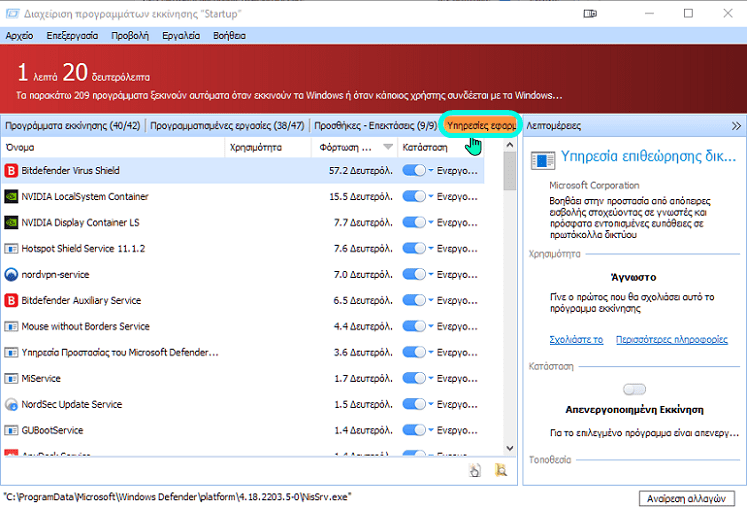
Task: Click the NVIDIA LocalSystem Container icon
Action: point(11,196)
